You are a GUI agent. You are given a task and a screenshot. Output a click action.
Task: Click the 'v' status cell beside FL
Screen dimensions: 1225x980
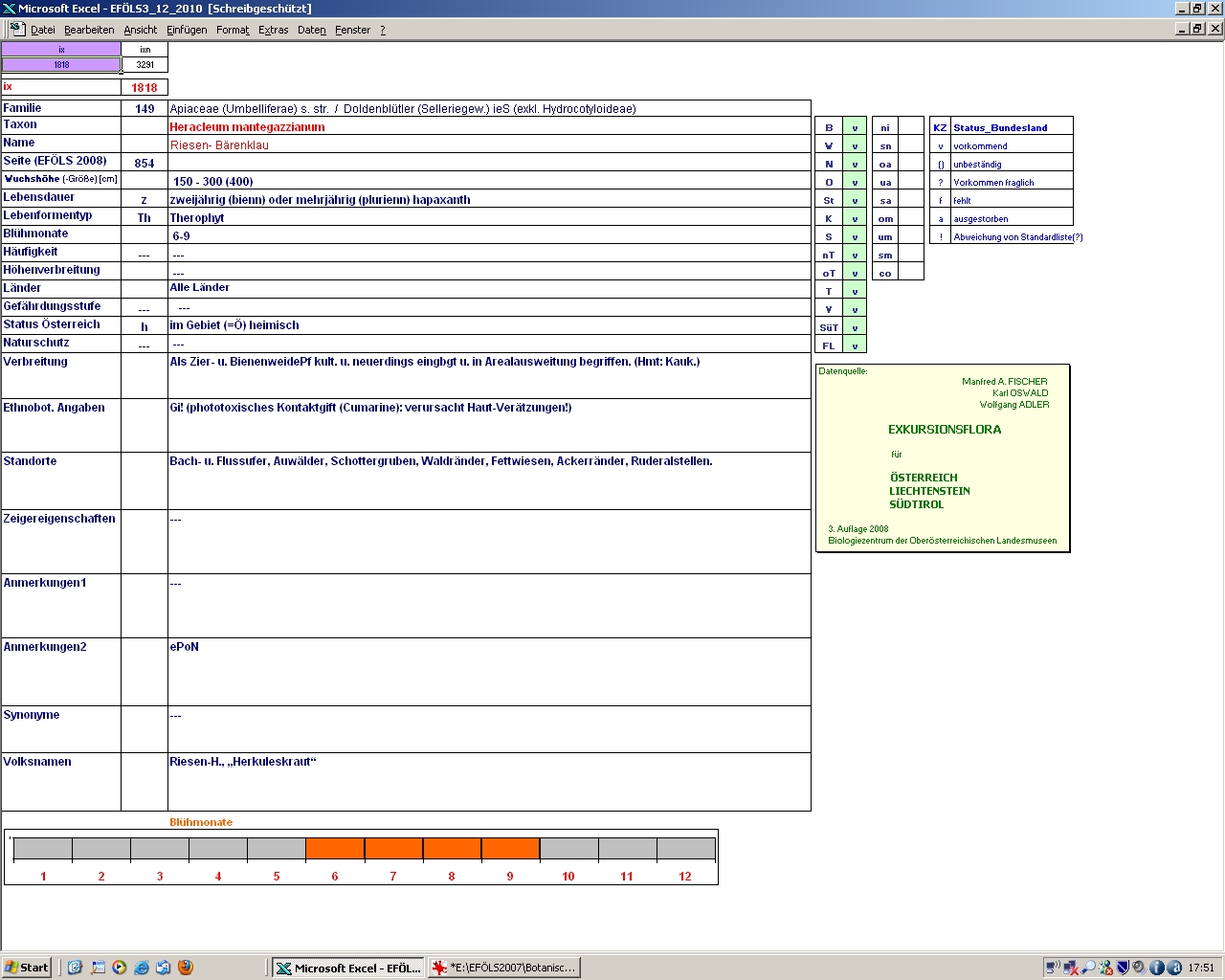[x=855, y=345]
